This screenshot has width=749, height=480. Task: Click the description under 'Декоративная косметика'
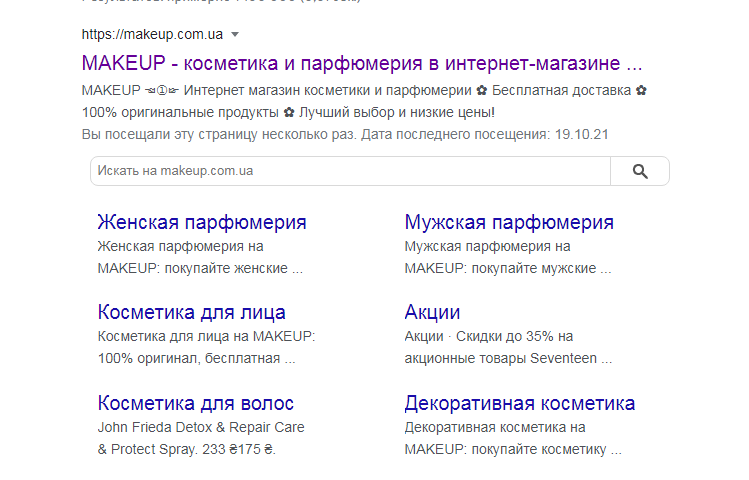[x=512, y=438]
